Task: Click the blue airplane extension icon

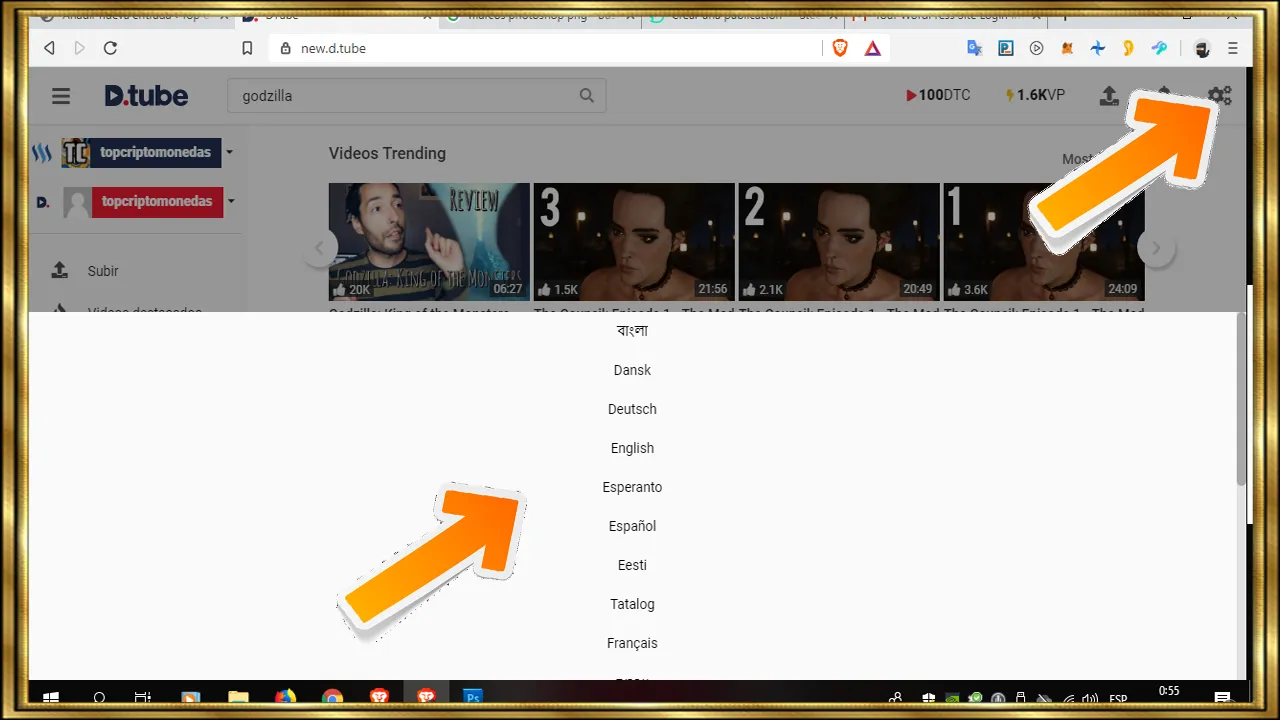Action: pos(1098,48)
